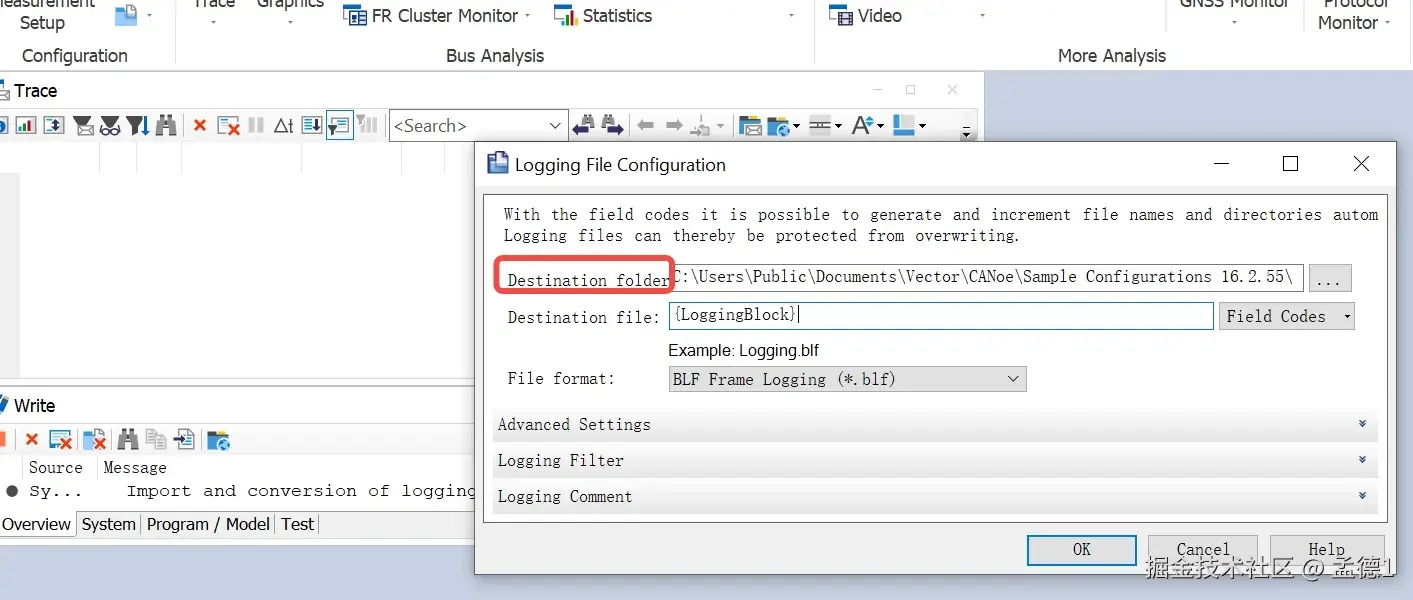Viewport: 1413px width, 600px height.
Task: Expand the Logging Filter section
Action: tap(935, 461)
